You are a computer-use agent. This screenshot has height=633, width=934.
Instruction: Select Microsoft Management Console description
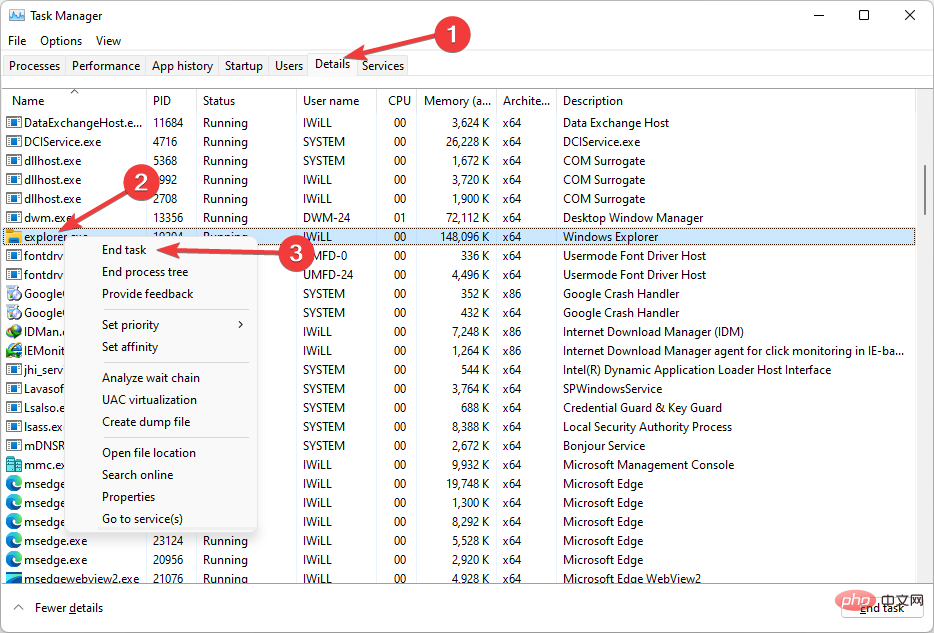pyautogui.click(x=648, y=465)
